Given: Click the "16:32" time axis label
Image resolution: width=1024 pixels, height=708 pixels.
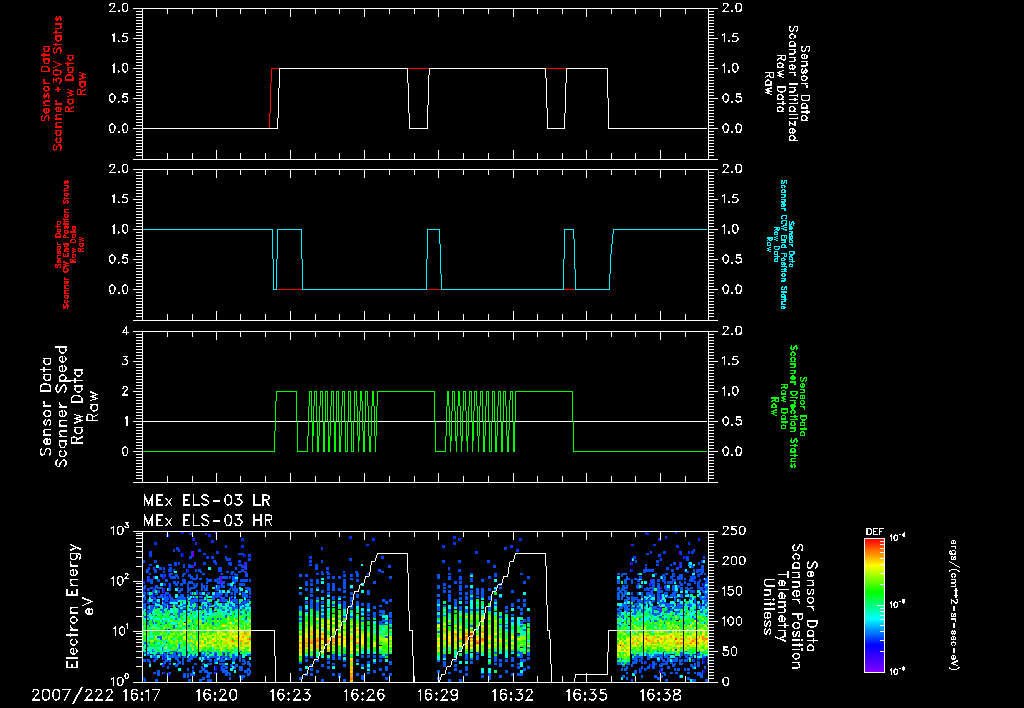Looking at the screenshot, I should pyautogui.click(x=511, y=696).
